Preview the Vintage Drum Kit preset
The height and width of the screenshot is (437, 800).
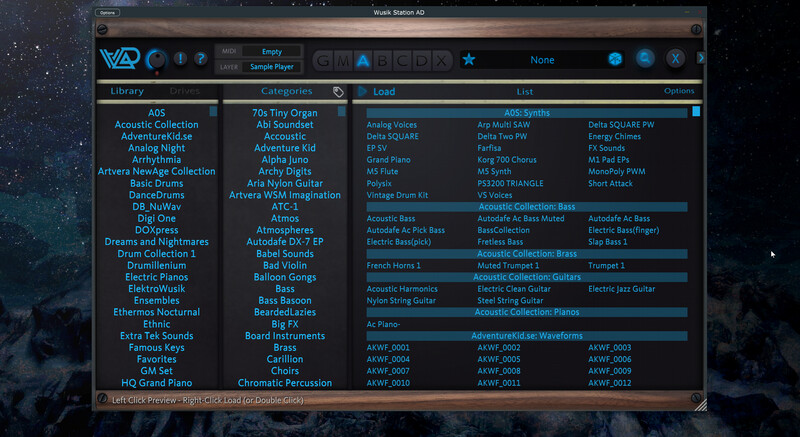pyautogui.click(x=397, y=195)
